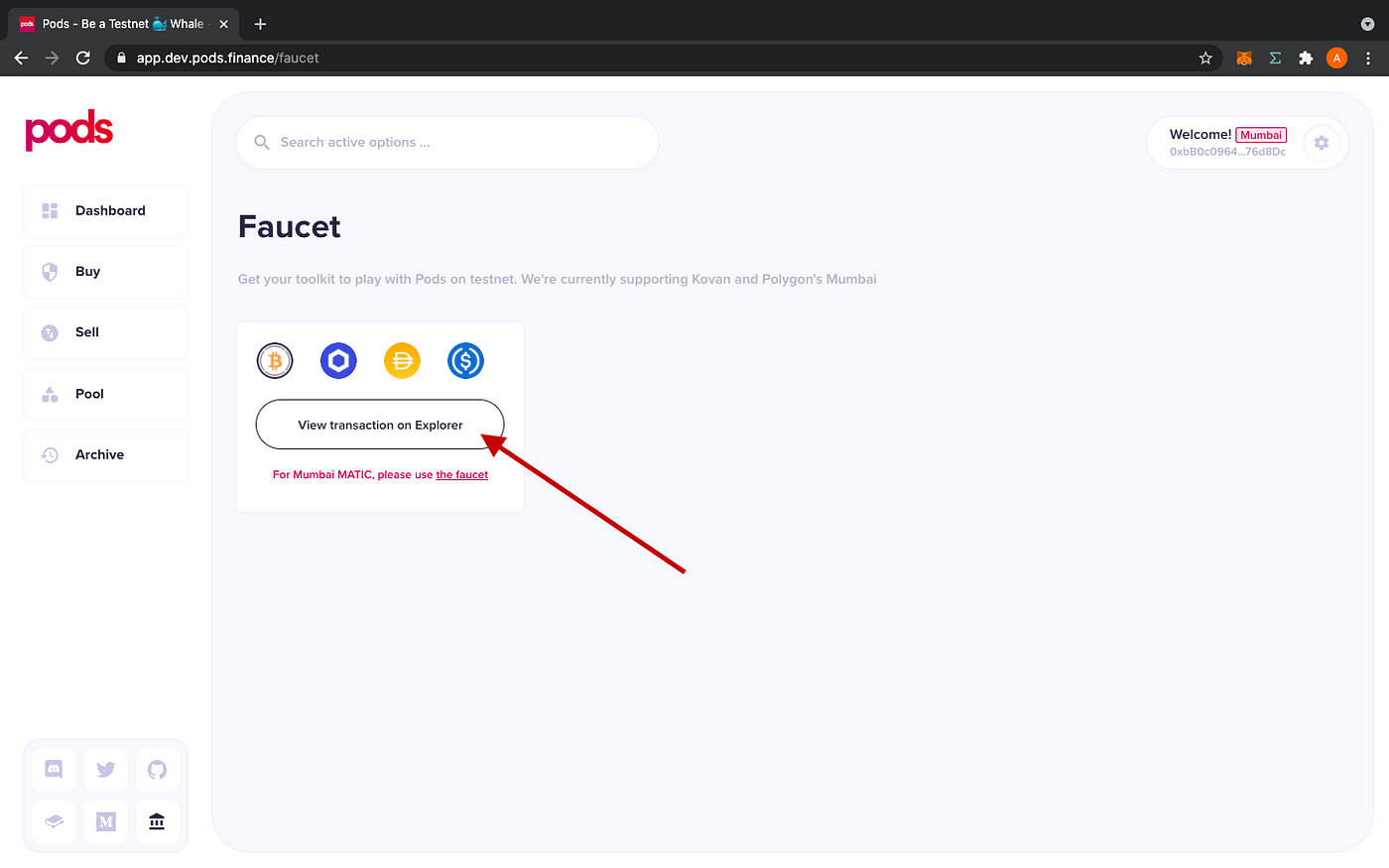Click the wallet address 0xbB0c0964...76d8Dc

coord(1227,152)
